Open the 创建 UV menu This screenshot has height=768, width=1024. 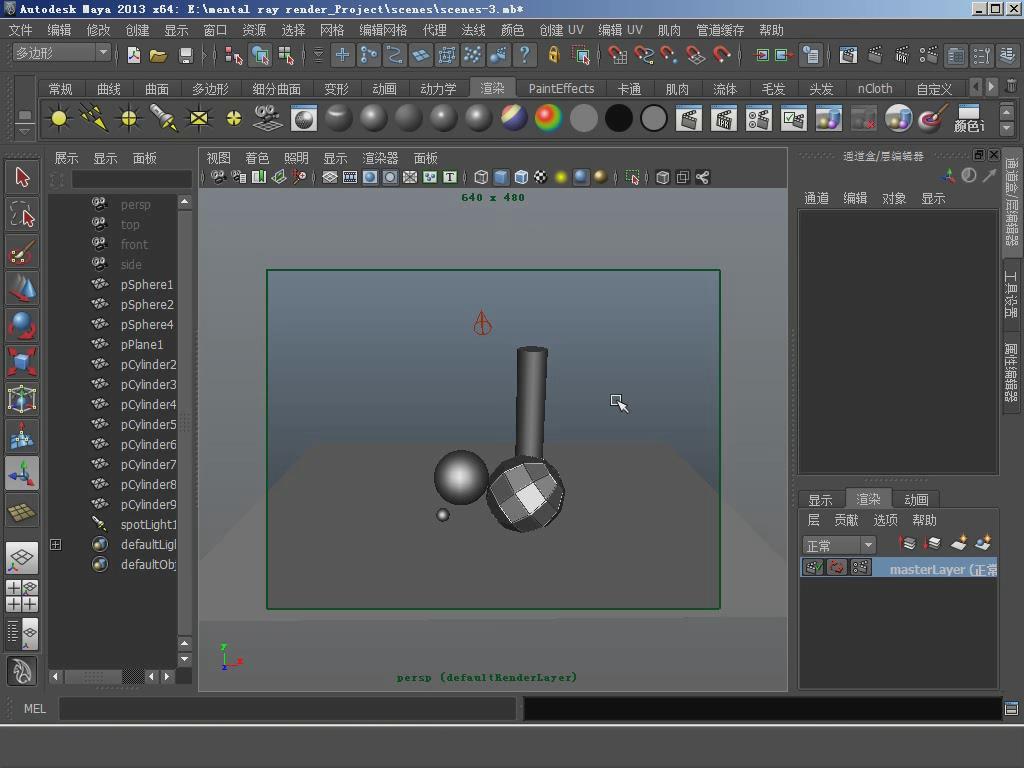561,30
